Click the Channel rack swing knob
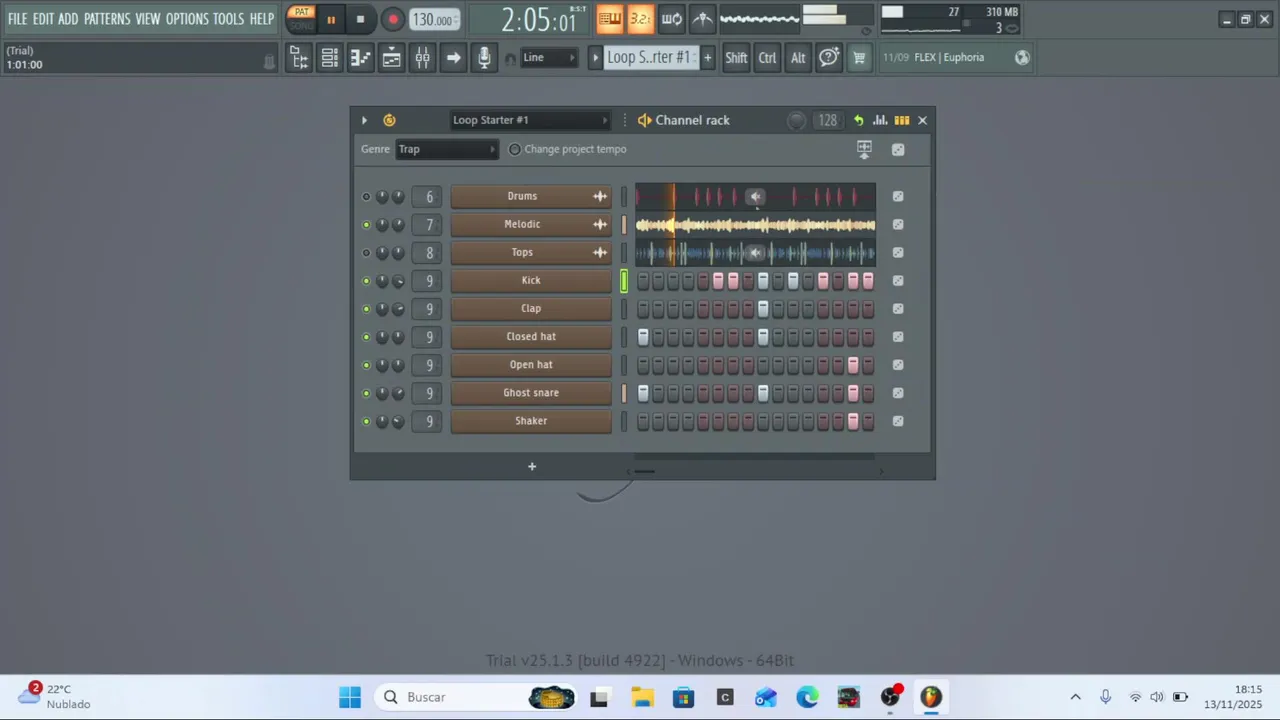The width and height of the screenshot is (1280, 720). [796, 120]
